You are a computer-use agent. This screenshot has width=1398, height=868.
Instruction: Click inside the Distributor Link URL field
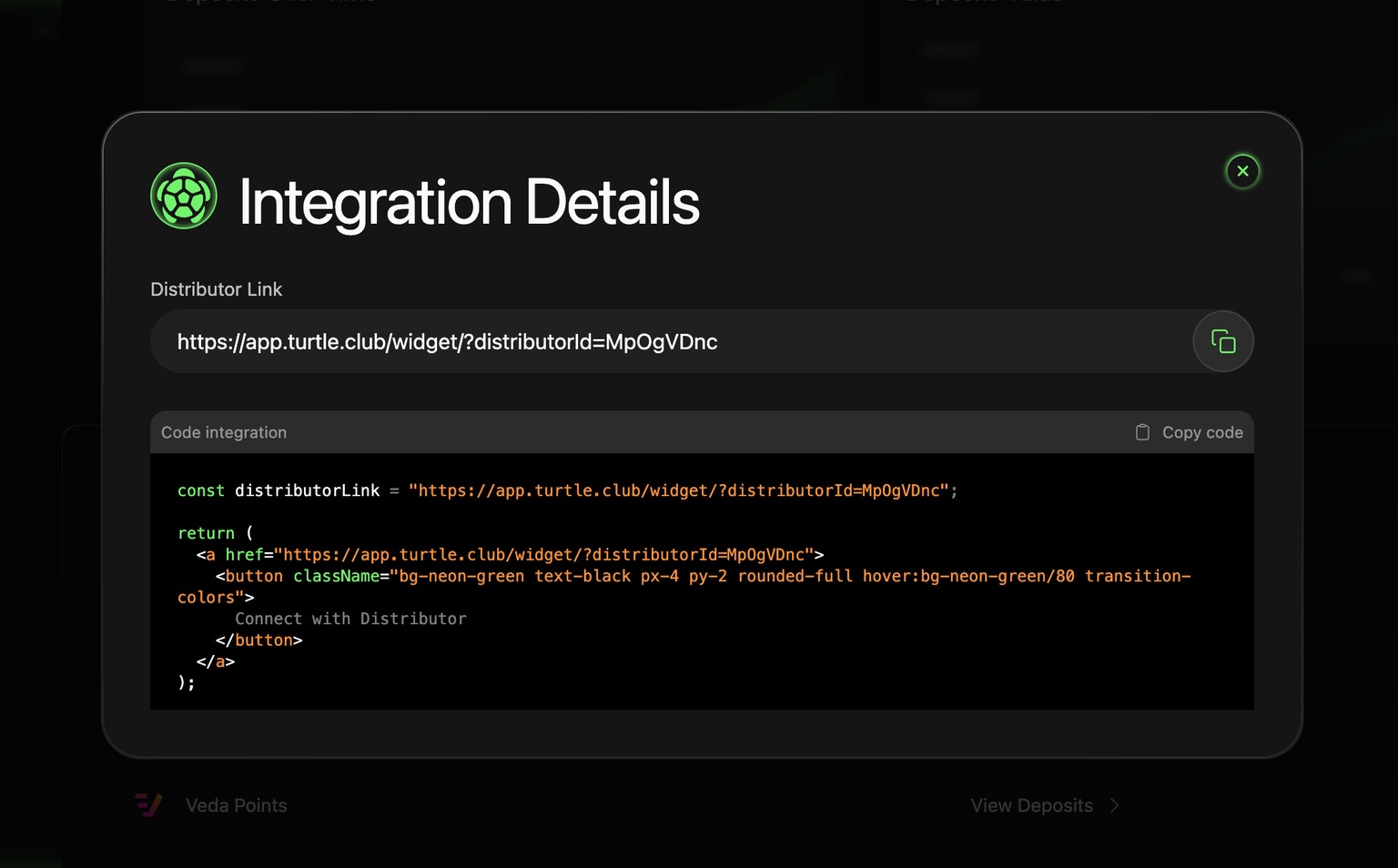[x=546, y=341]
